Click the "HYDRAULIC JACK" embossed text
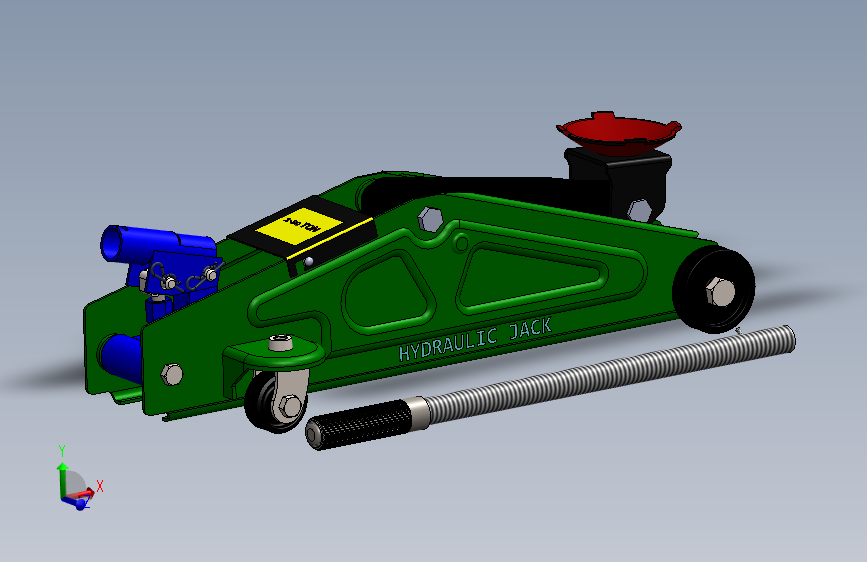The height and width of the screenshot is (562, 867). (x=475, y=340)
